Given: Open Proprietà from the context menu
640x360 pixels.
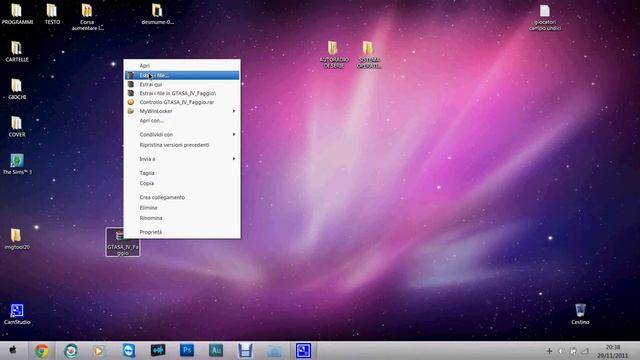Looking at the screenshot, I should click(182, 232).
